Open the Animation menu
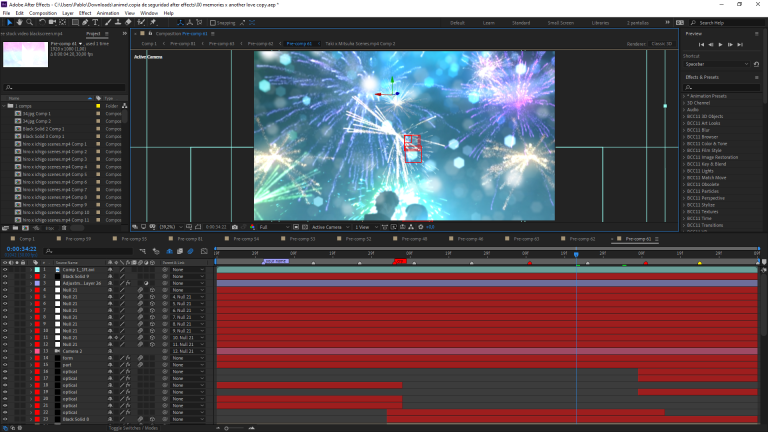 108,13
